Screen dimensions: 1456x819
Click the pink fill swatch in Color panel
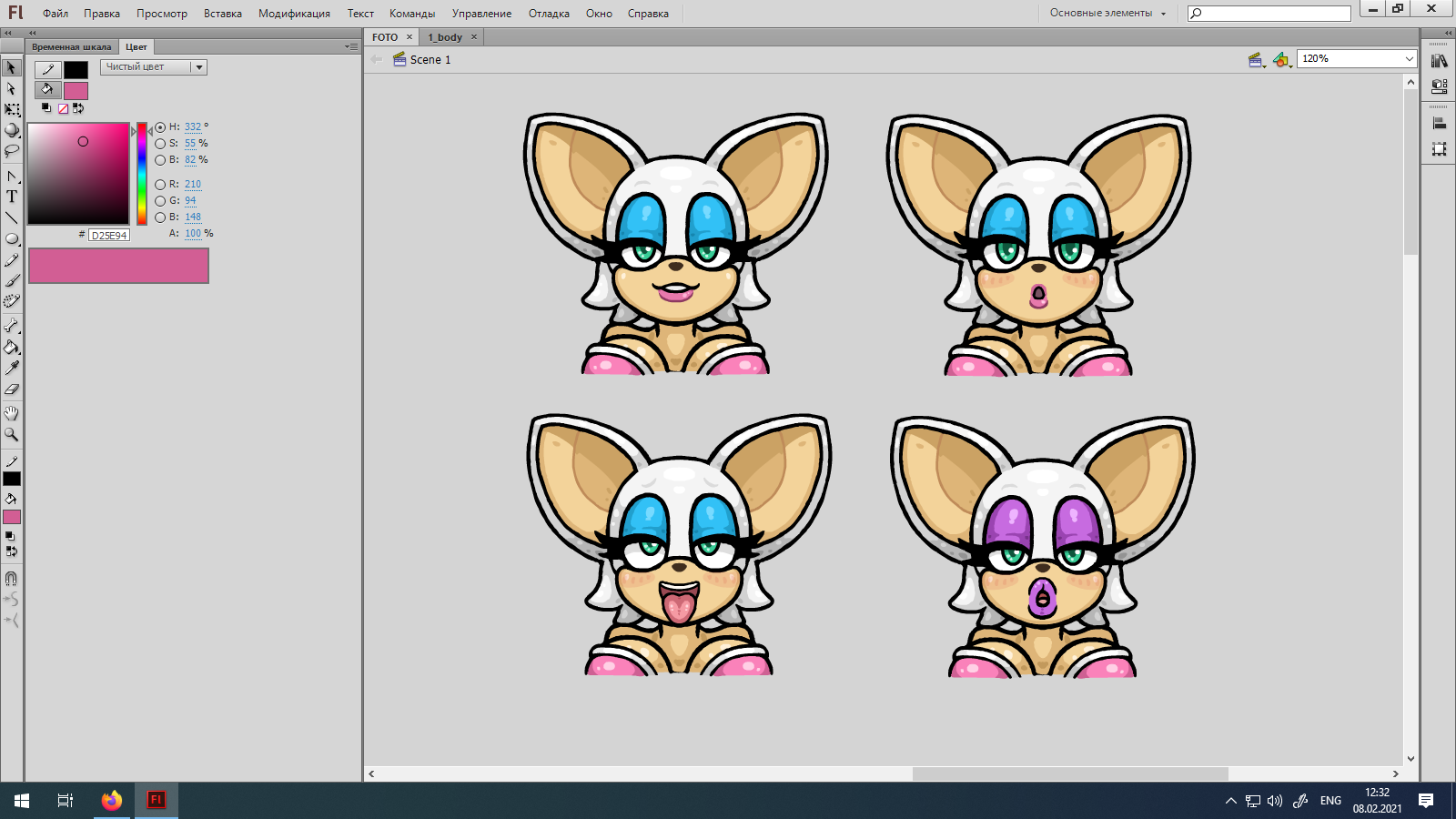click(x=76, y=90)
